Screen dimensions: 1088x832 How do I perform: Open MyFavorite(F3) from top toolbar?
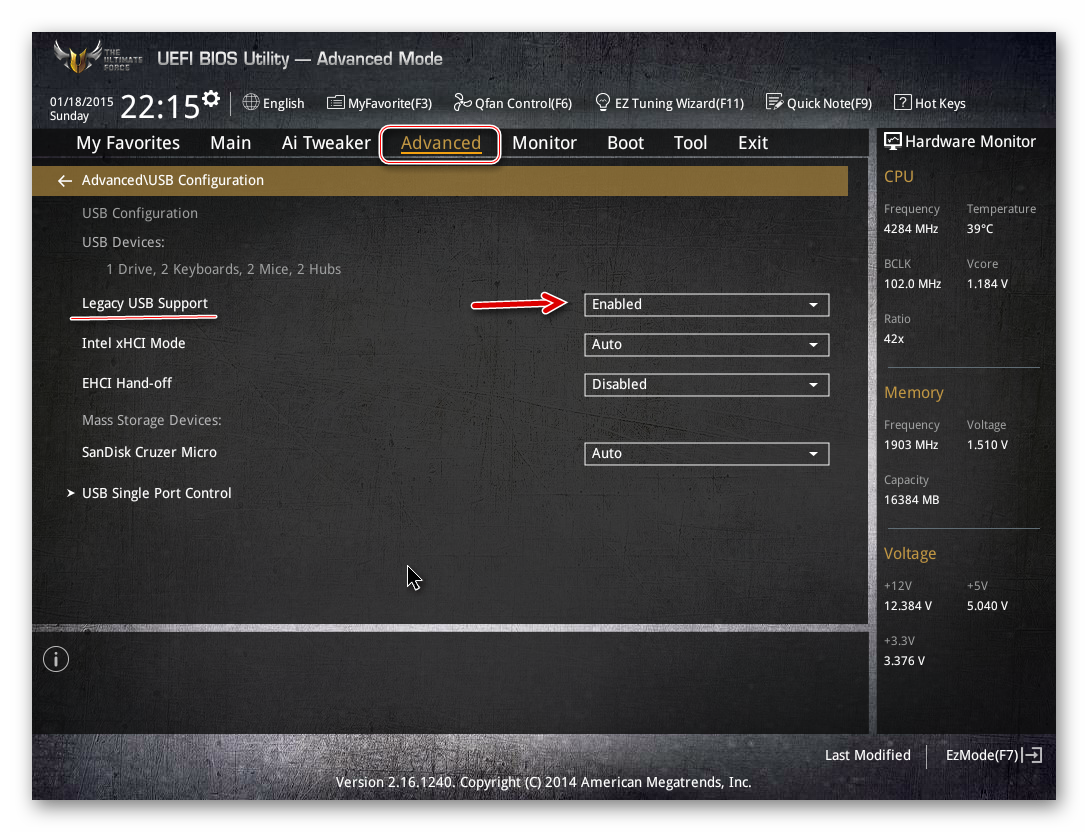click(335, 103)
